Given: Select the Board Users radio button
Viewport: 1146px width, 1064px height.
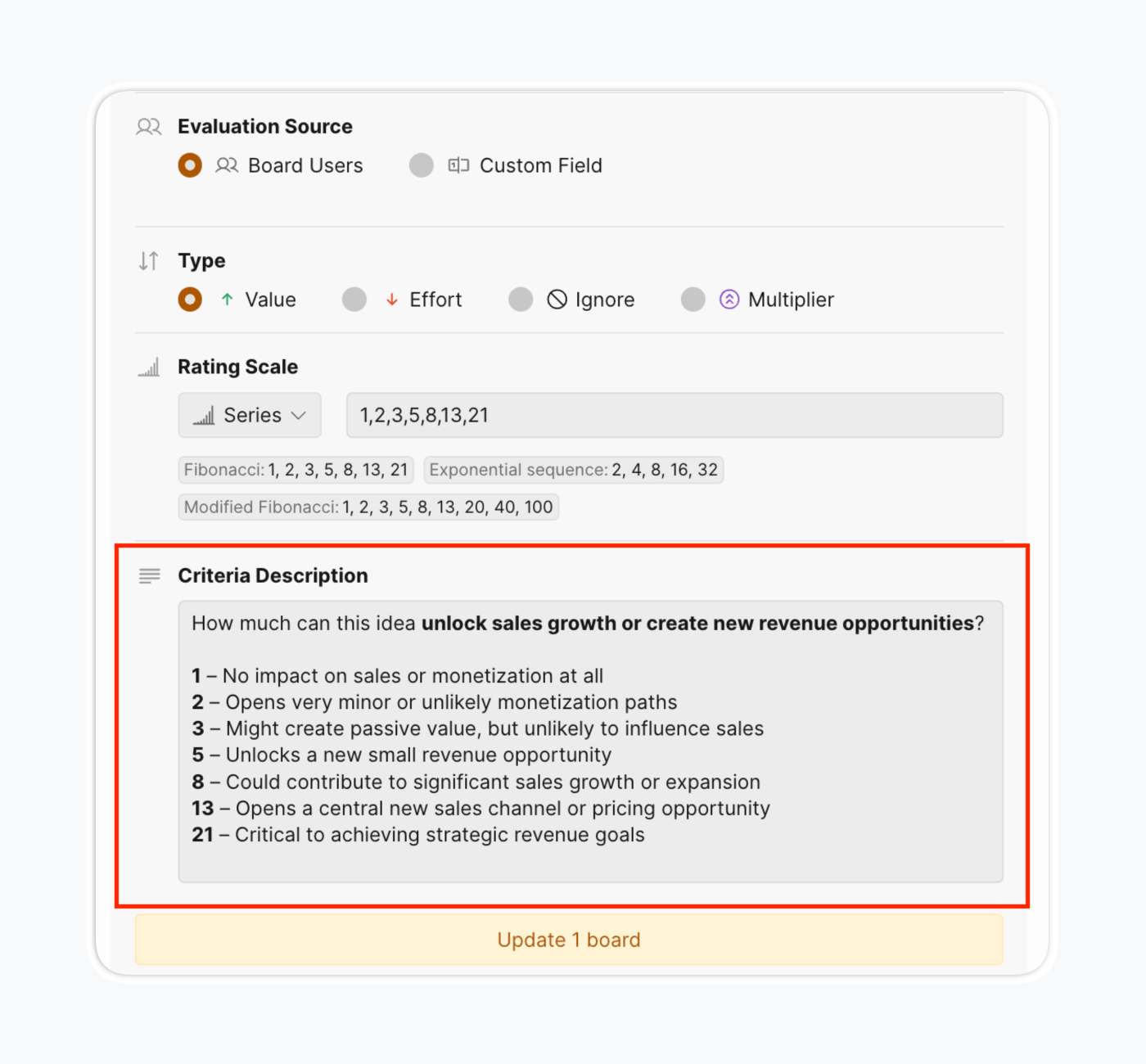Looking at the screenshot, I should 190,165.
